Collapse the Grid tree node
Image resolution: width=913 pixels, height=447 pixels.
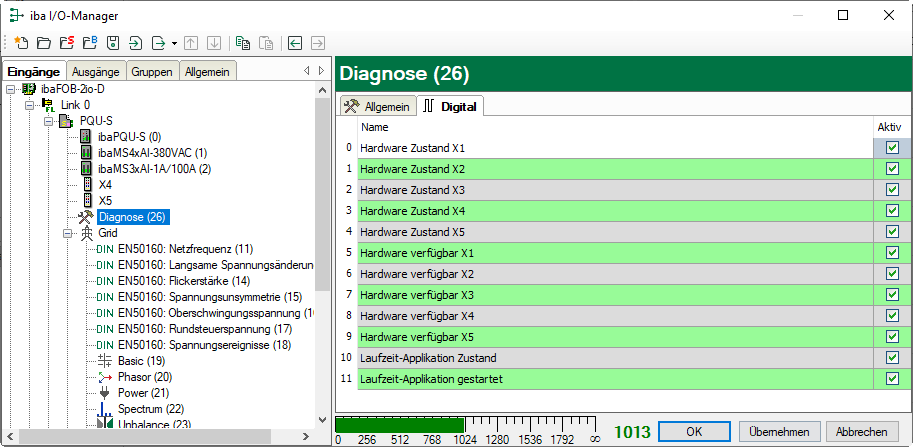[x=69, y=233]
